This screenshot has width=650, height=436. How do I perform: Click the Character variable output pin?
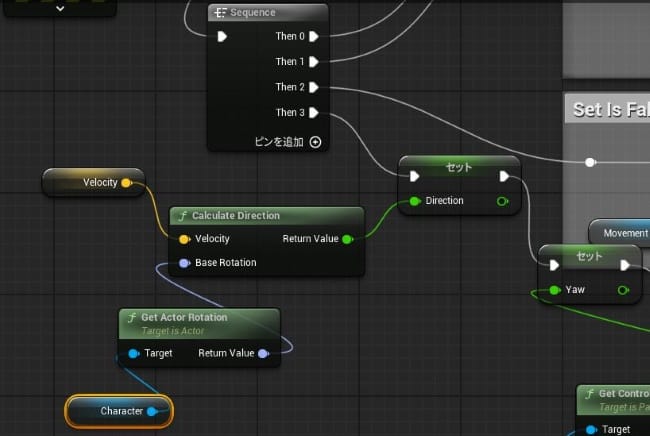pos(152,412)
